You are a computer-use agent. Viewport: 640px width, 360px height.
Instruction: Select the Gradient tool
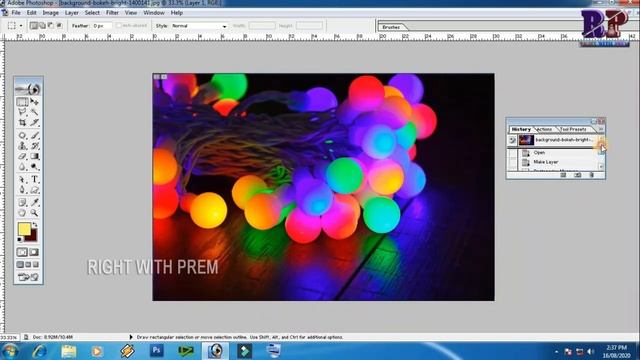pos(35,156)
